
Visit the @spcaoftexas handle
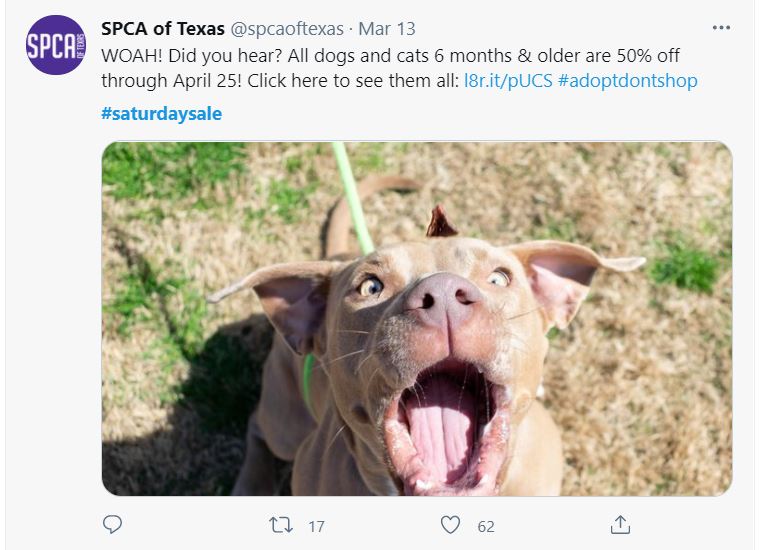[x=287, y=29]
